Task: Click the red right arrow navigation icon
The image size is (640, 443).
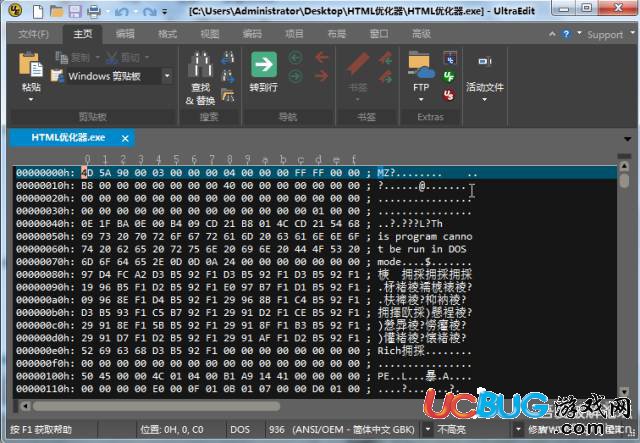Action: pyautogui.click(x=322, y=76)
